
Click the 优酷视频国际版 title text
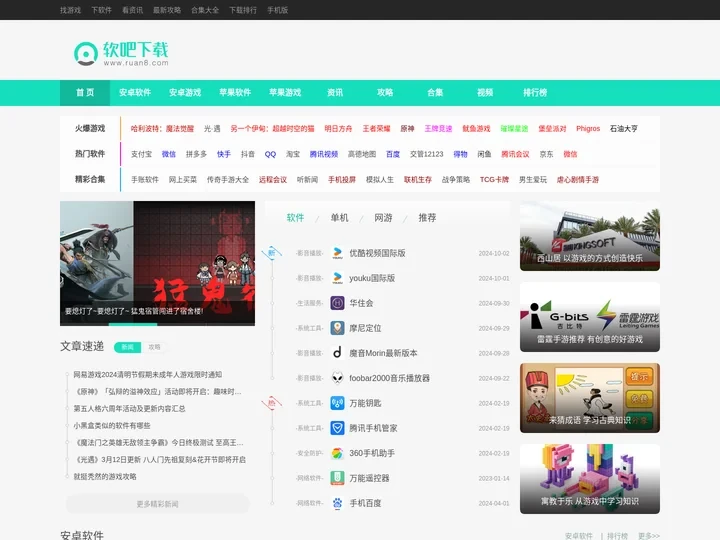377,253
